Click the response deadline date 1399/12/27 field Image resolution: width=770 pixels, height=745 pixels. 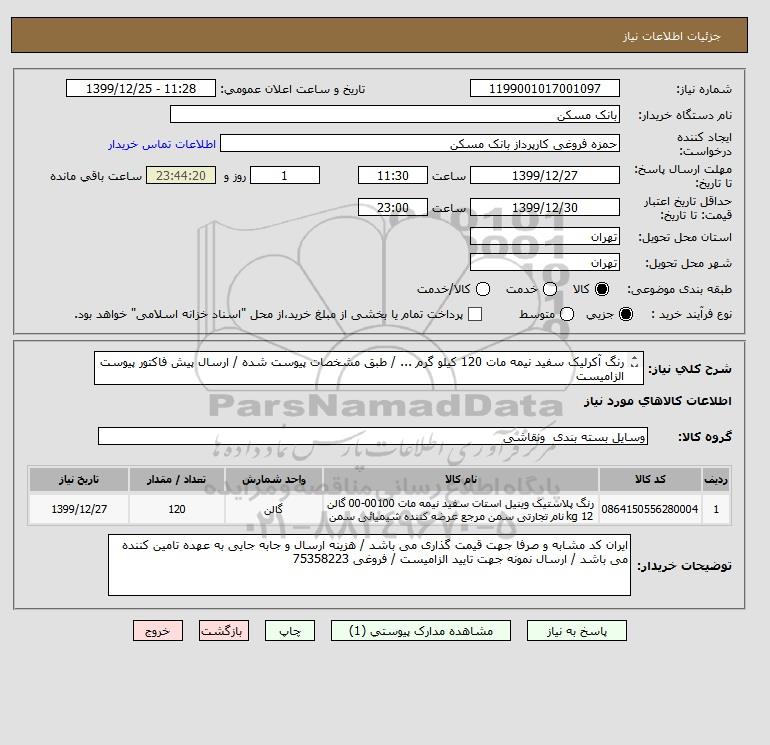point(545,175)
